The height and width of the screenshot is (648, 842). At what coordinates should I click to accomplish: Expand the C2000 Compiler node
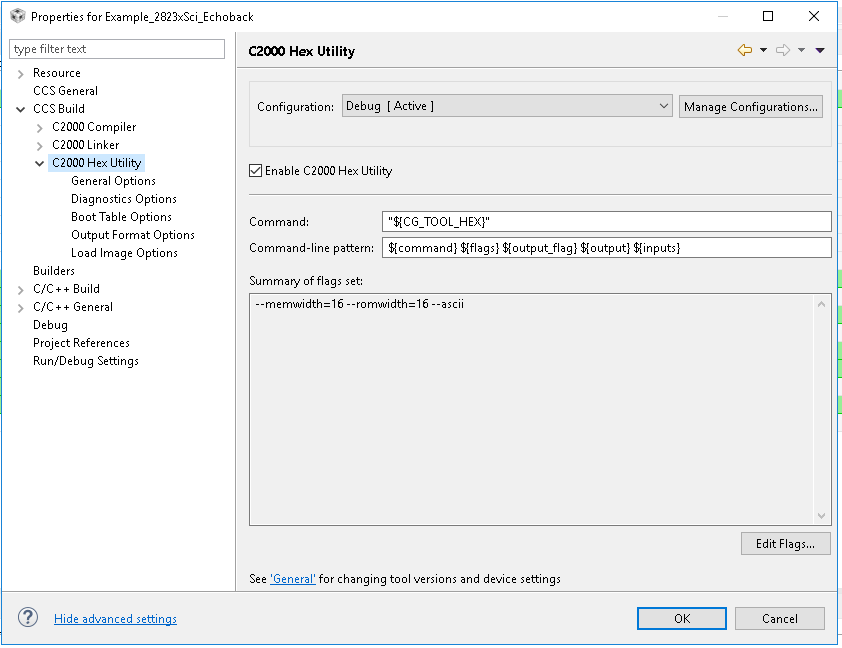39,128
